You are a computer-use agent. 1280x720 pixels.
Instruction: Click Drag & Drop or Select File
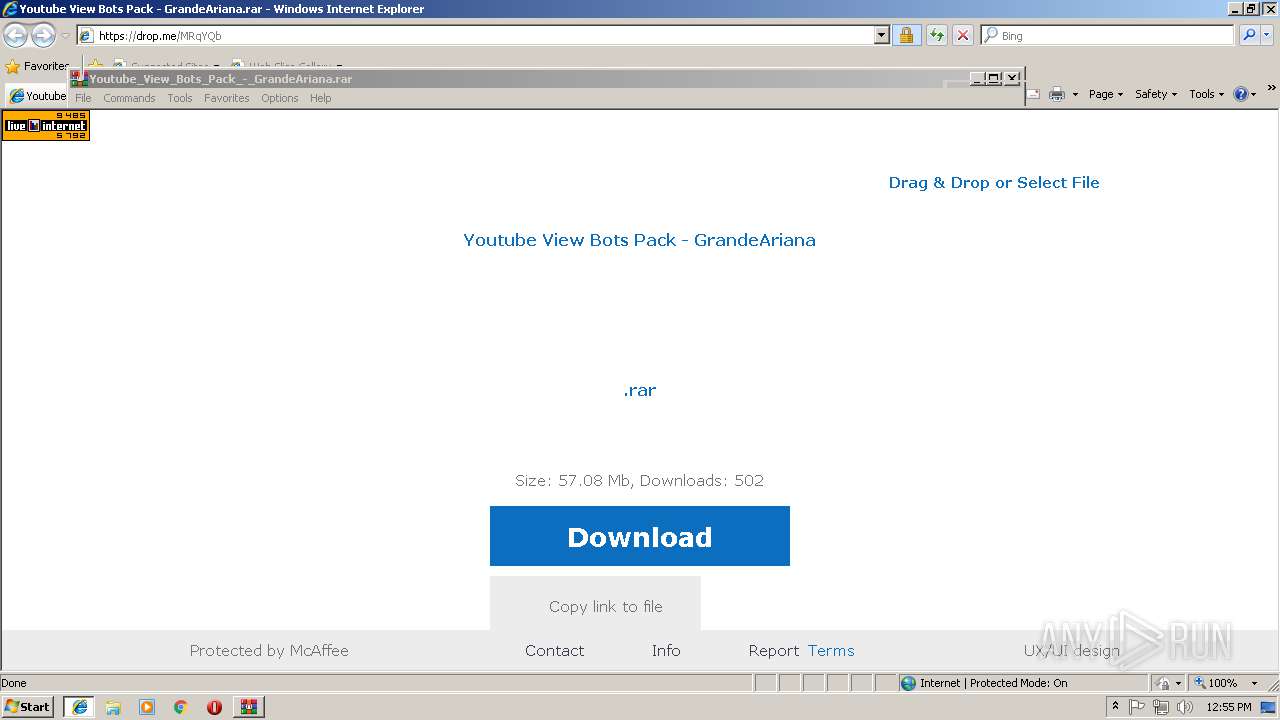tap(994, 182)
